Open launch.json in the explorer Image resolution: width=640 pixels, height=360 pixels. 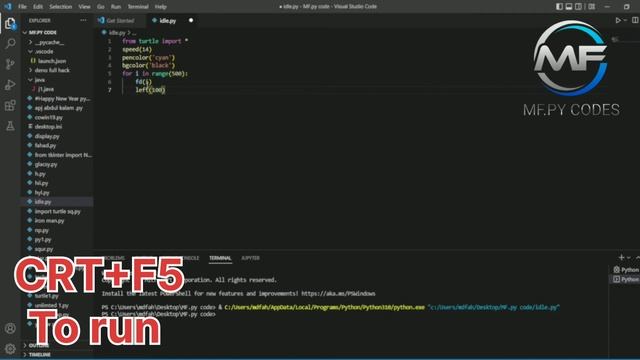[x=52, y=61]
